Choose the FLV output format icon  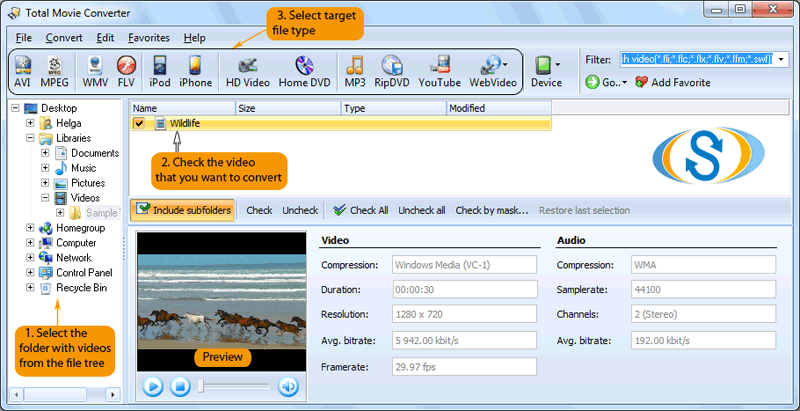click(x=125, y=71)
